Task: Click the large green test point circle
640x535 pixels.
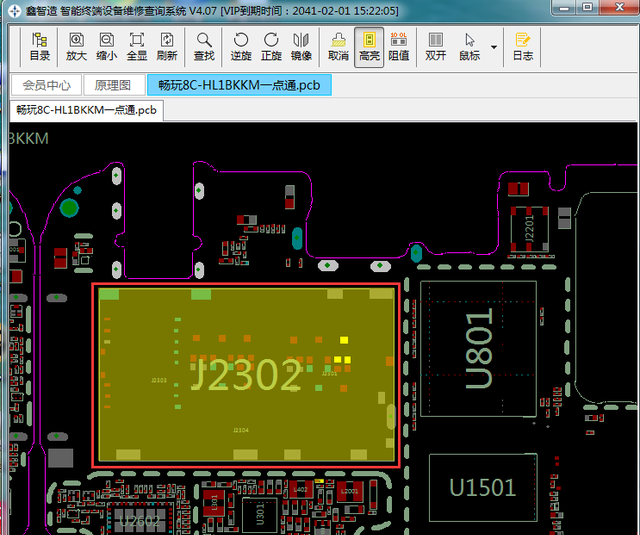Action: pyautogui.click(x=69, y=208)
